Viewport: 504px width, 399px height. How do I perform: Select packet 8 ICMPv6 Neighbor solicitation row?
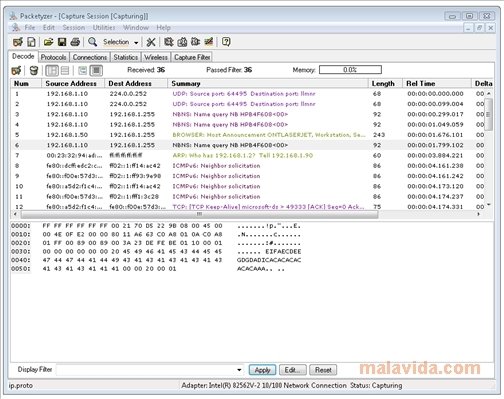pos(247,166)
